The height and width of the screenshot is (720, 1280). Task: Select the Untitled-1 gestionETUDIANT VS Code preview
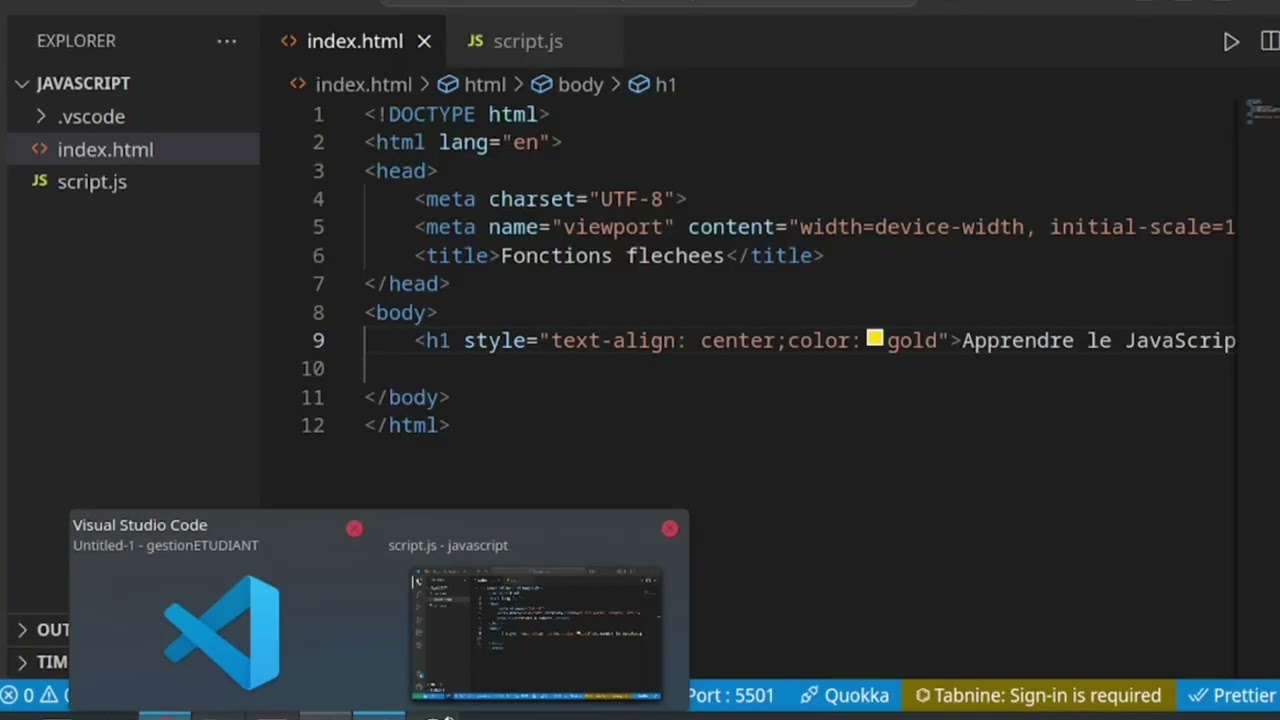click(x=222, y=633)
